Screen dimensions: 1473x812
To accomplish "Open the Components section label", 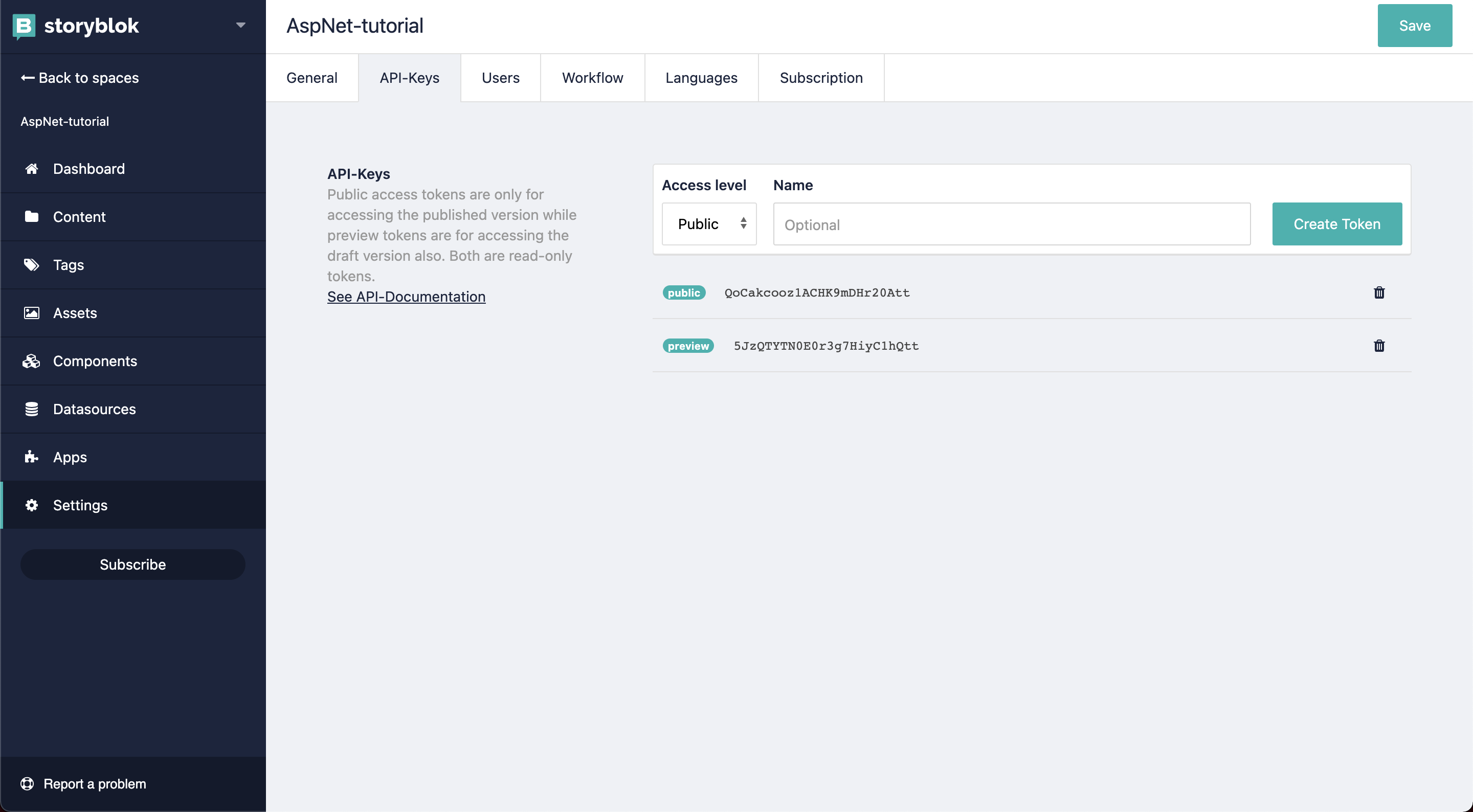I will tap(95, 361).
